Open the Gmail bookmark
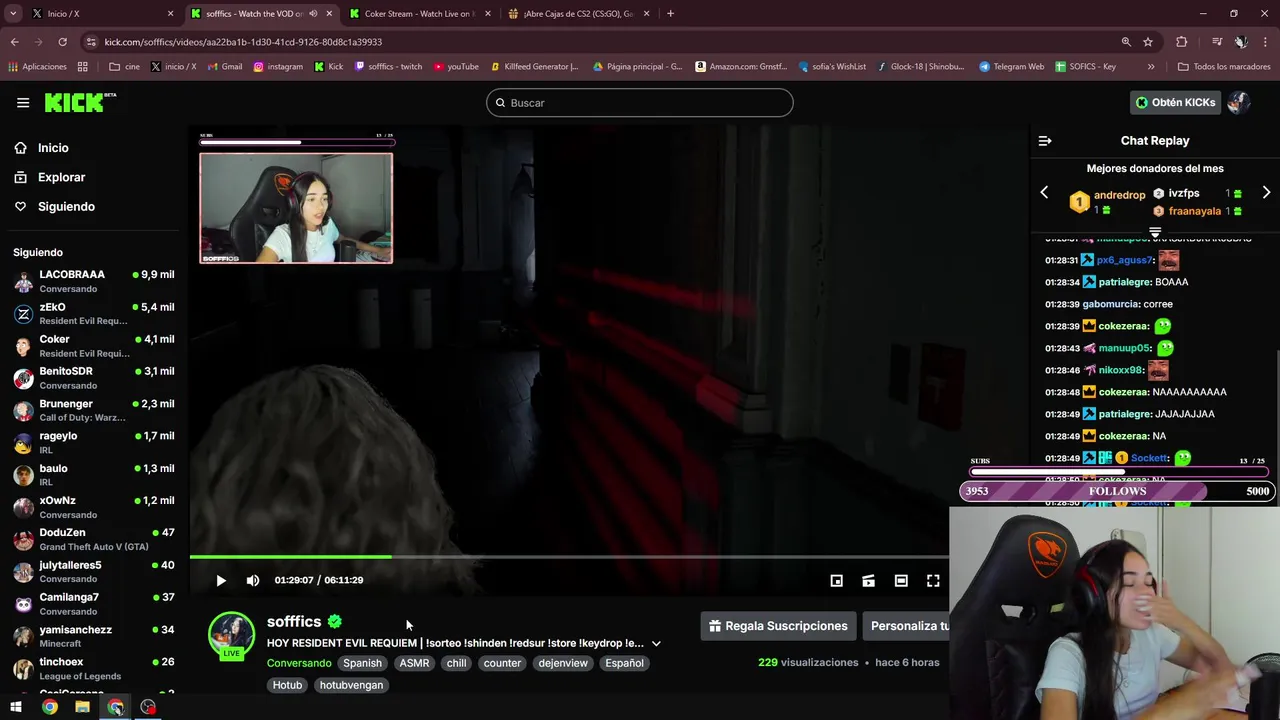The height and width of the screenshot is (720, 1280). [224, 67]
